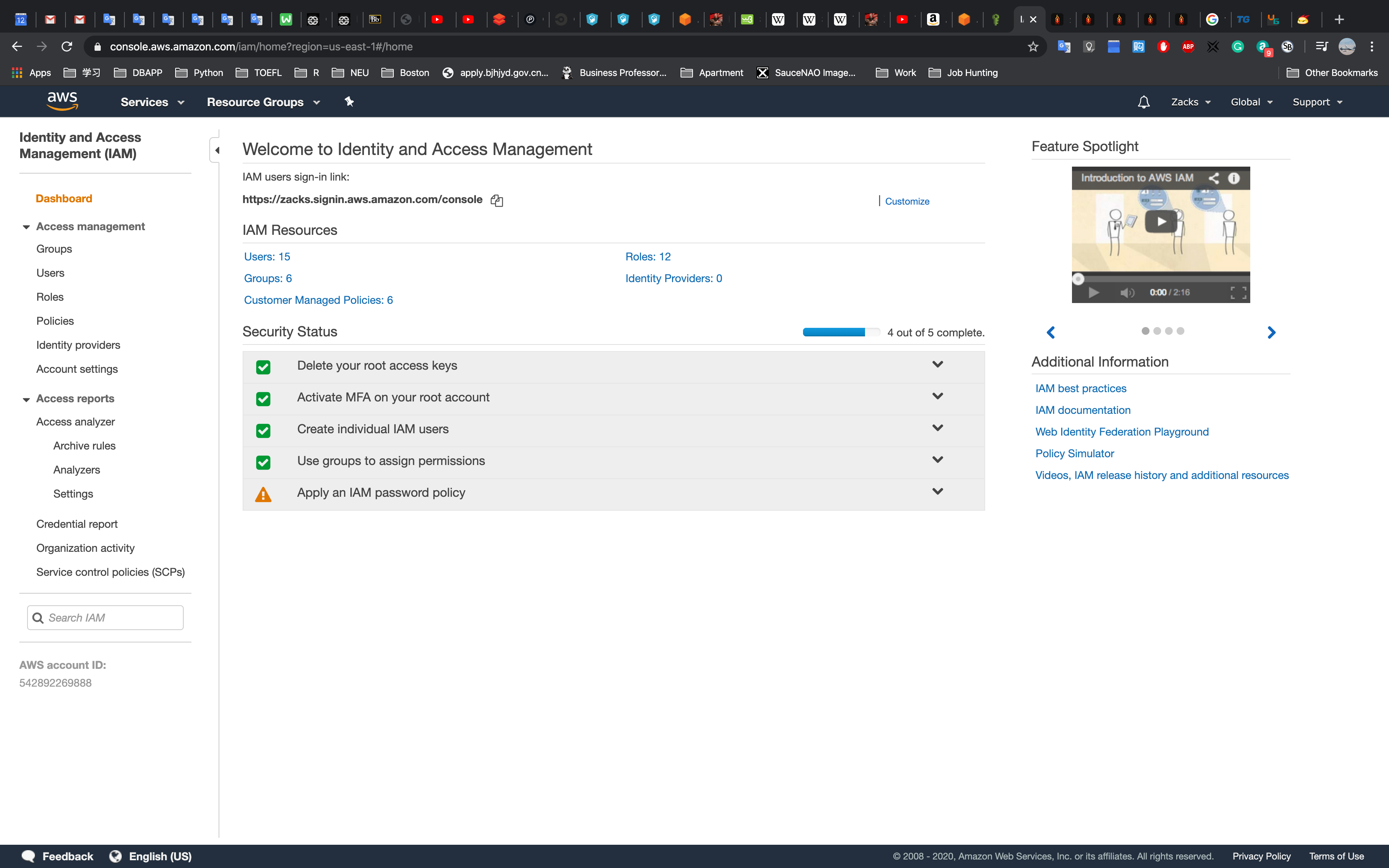Open the Policies sidebar item
Viewport: 1389px width, 868px height.
55,321
